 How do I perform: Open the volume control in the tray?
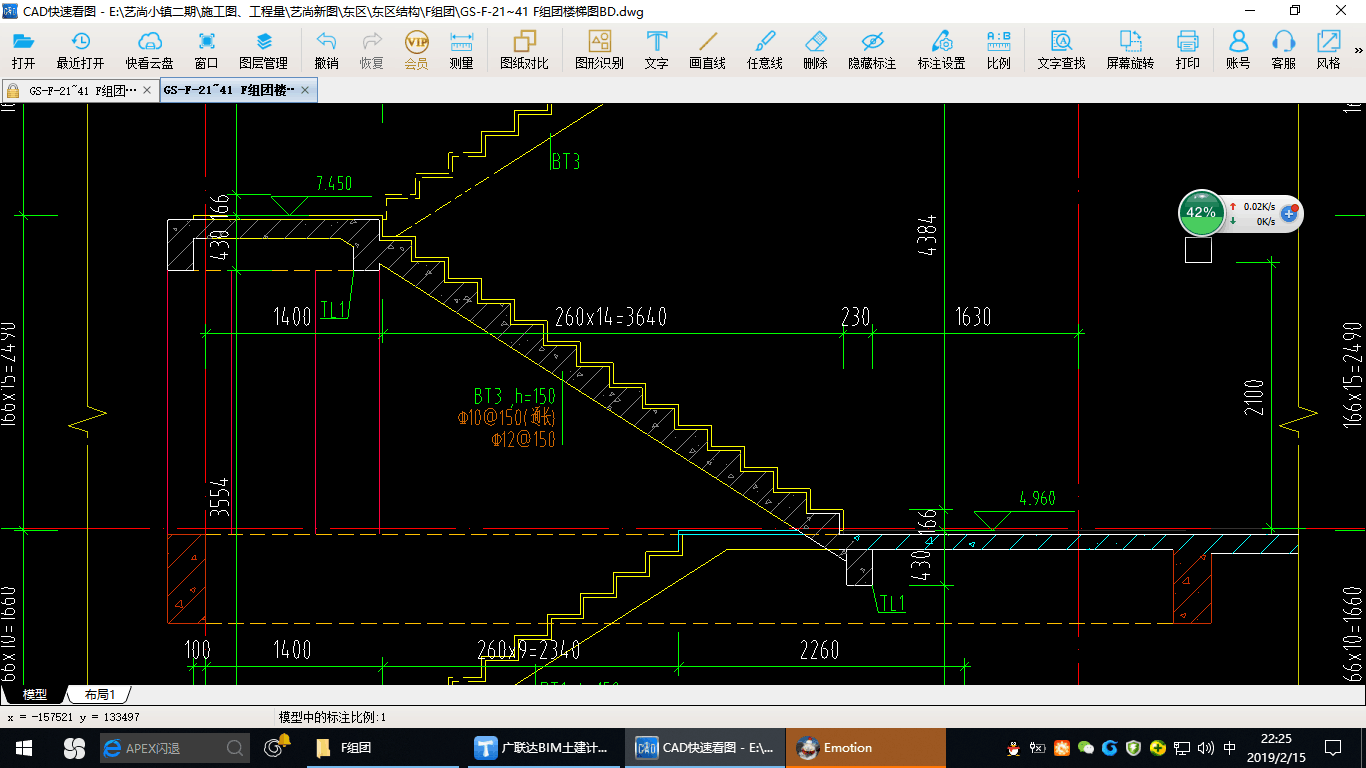tap(1206, 747)
